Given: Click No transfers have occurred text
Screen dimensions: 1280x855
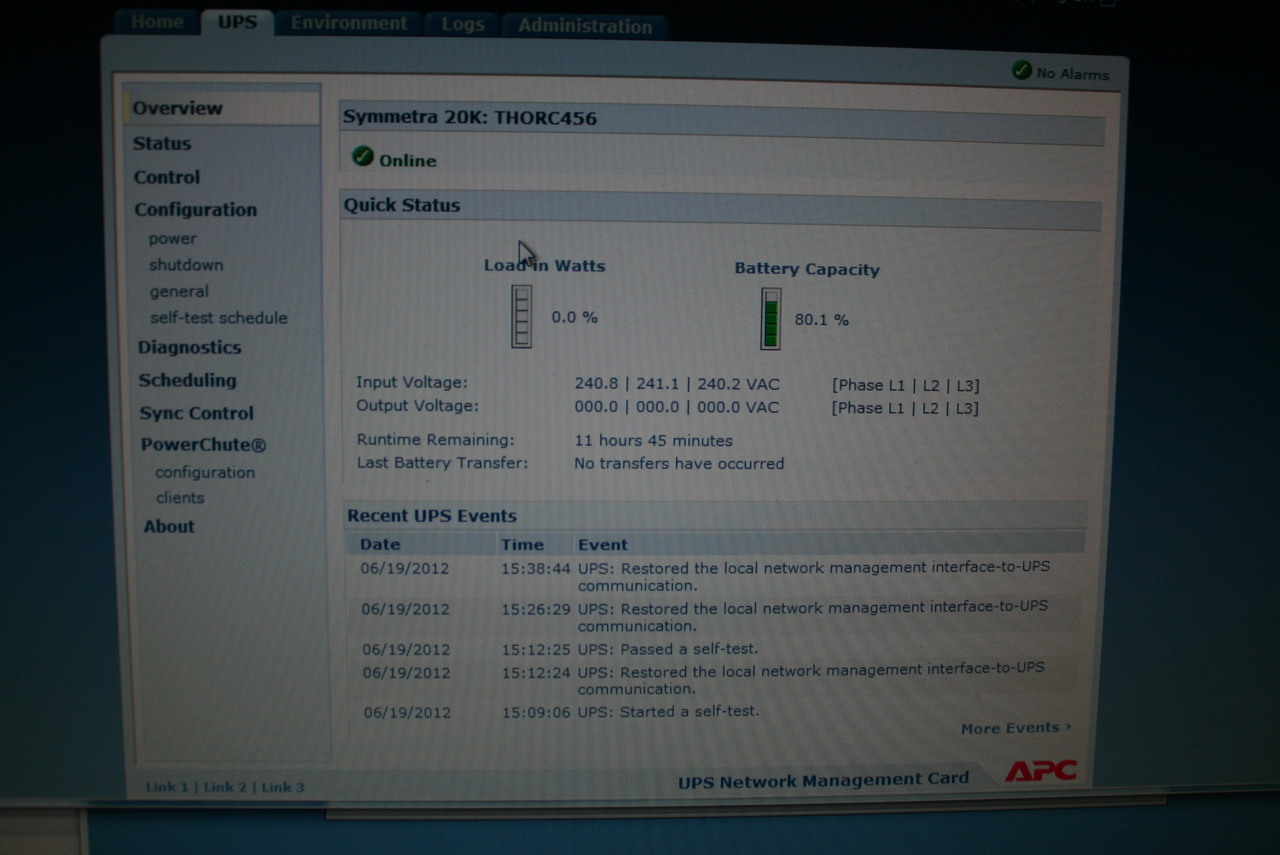Looking at the screenshot, I should click(x=679, y=463).
